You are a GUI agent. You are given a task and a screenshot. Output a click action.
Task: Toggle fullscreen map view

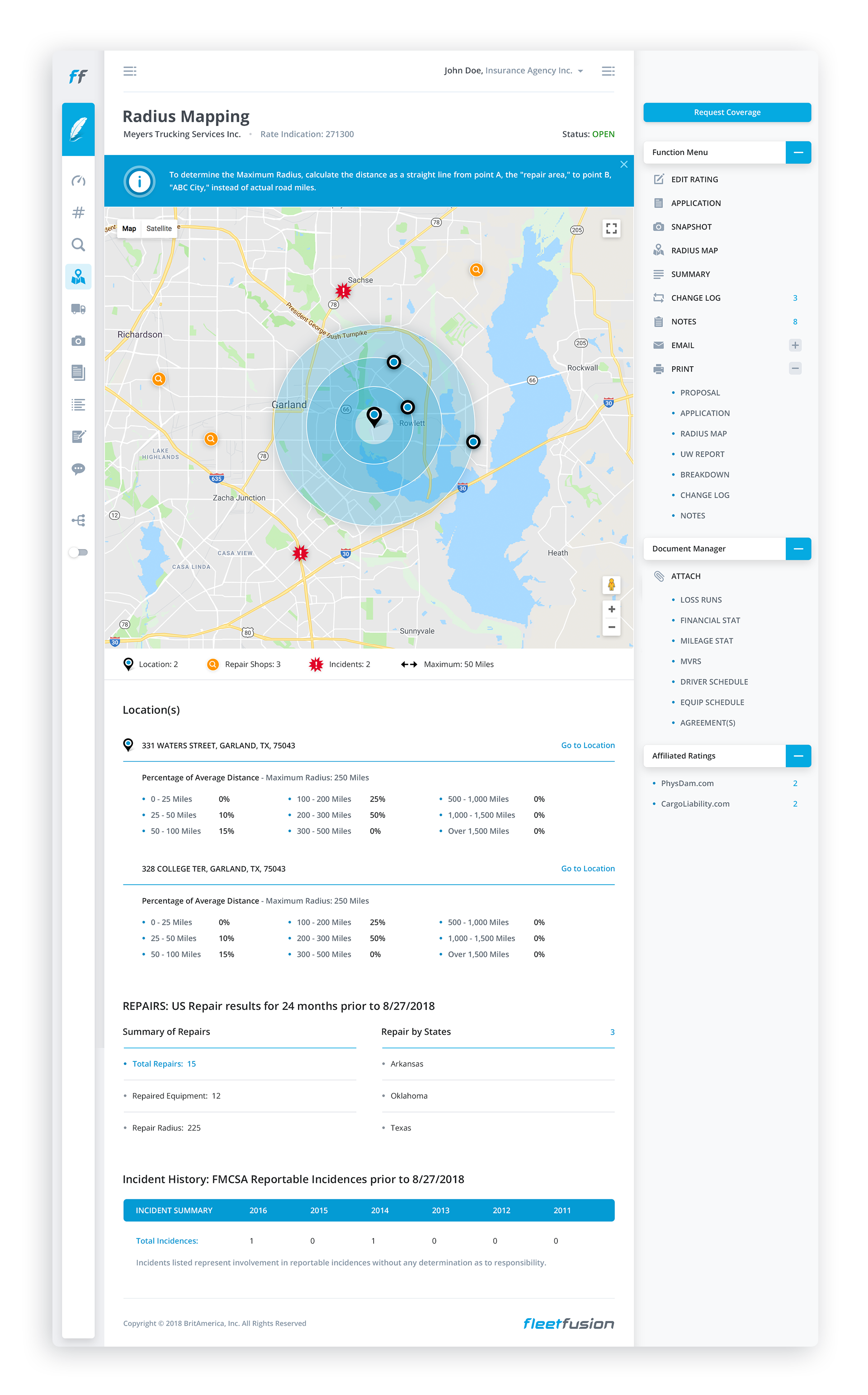611,228
